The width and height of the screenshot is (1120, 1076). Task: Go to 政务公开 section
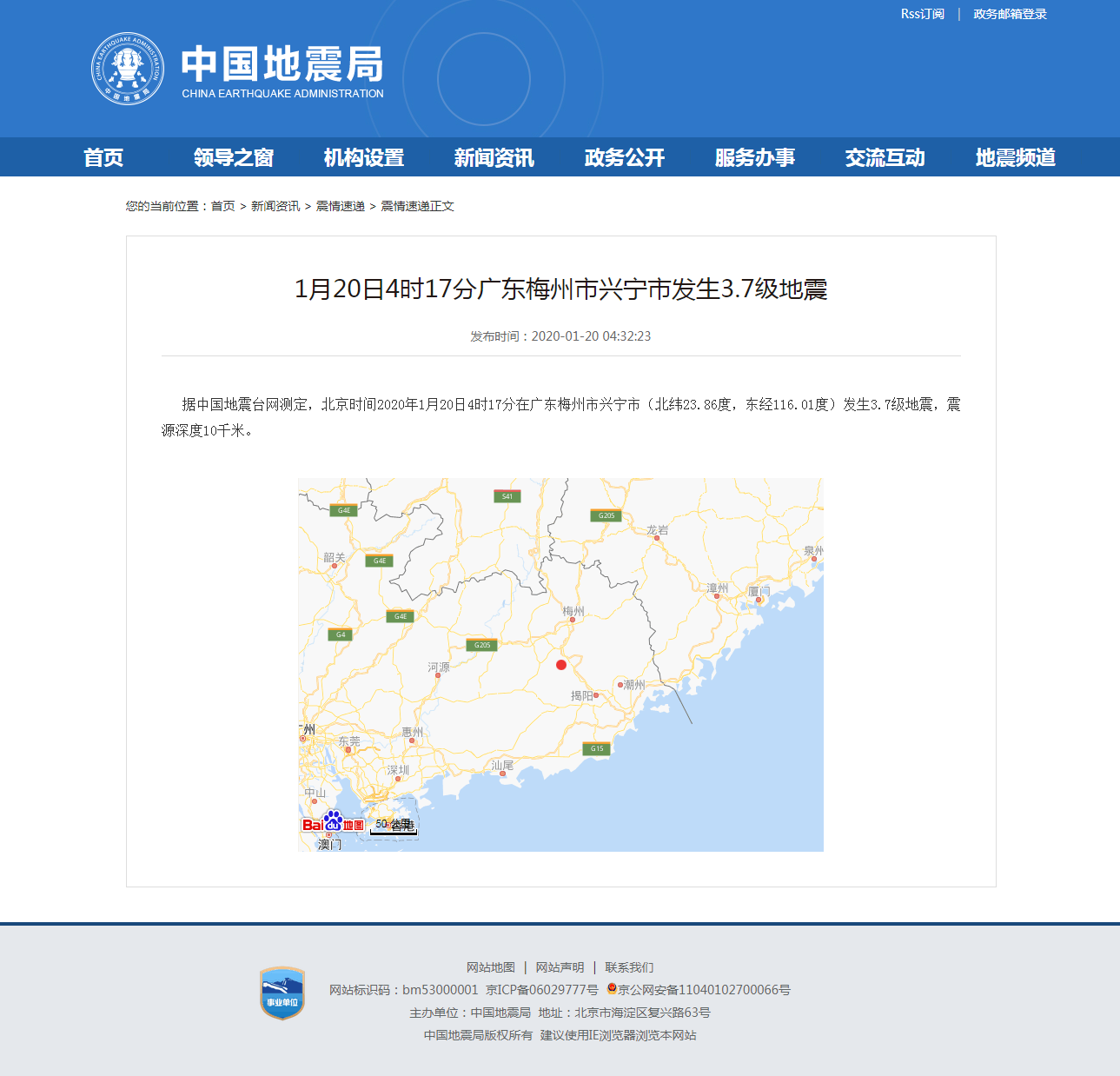[x=624, y=157]
